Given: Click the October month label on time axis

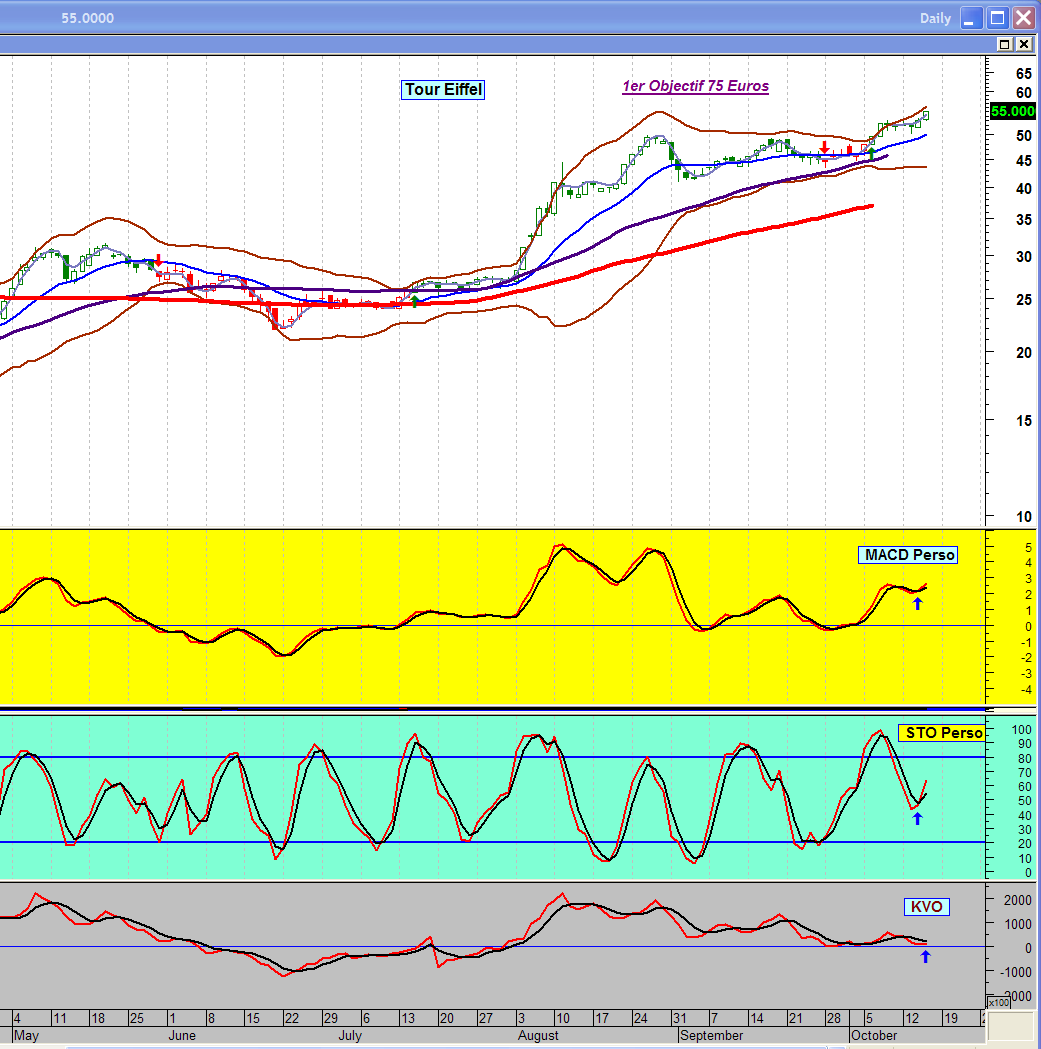Looking at the screenshot, I should coord(874,1036).
